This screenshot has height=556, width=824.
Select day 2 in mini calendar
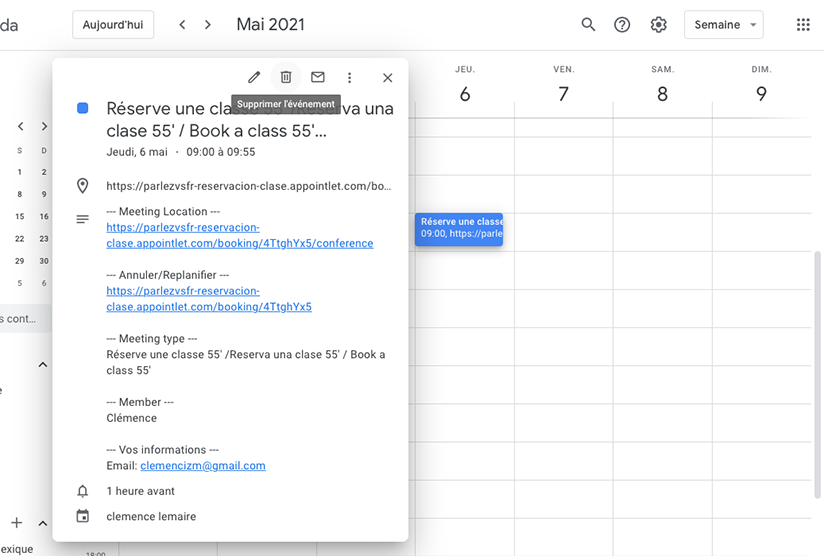coord(44,172)
